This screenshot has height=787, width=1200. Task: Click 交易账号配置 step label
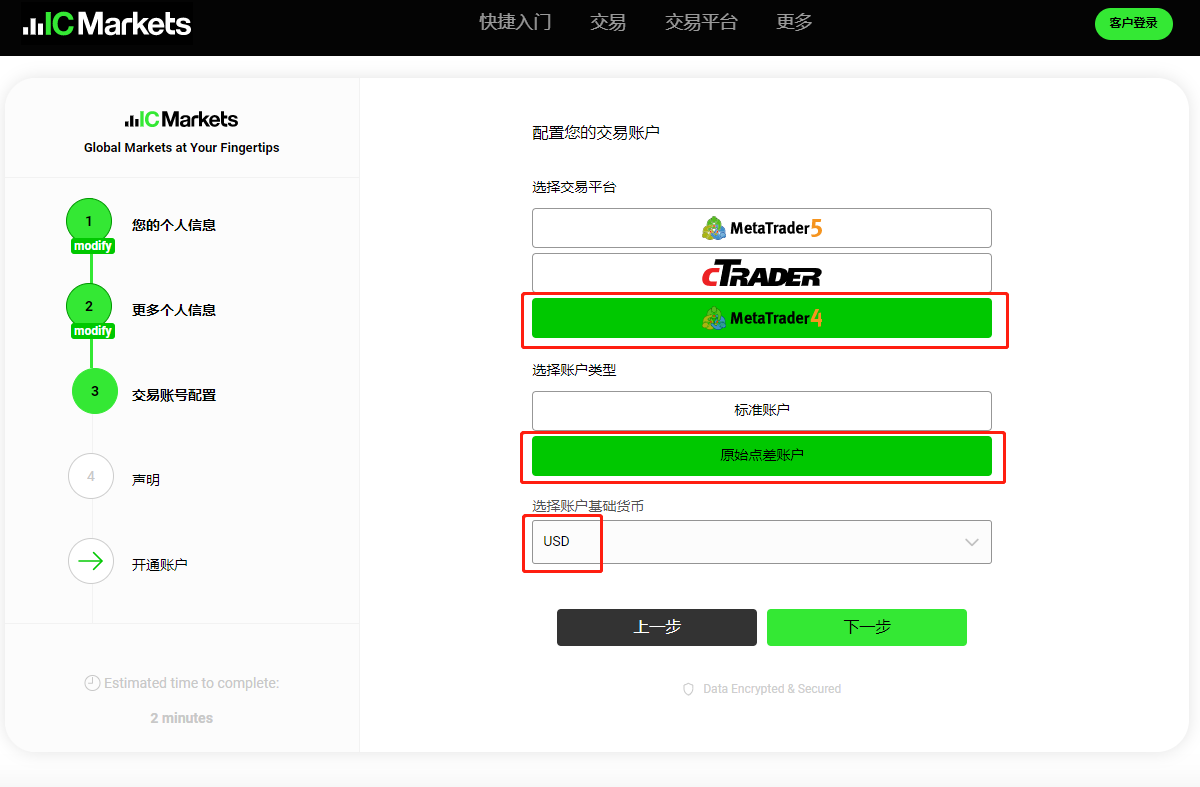(x=174, y=395)
